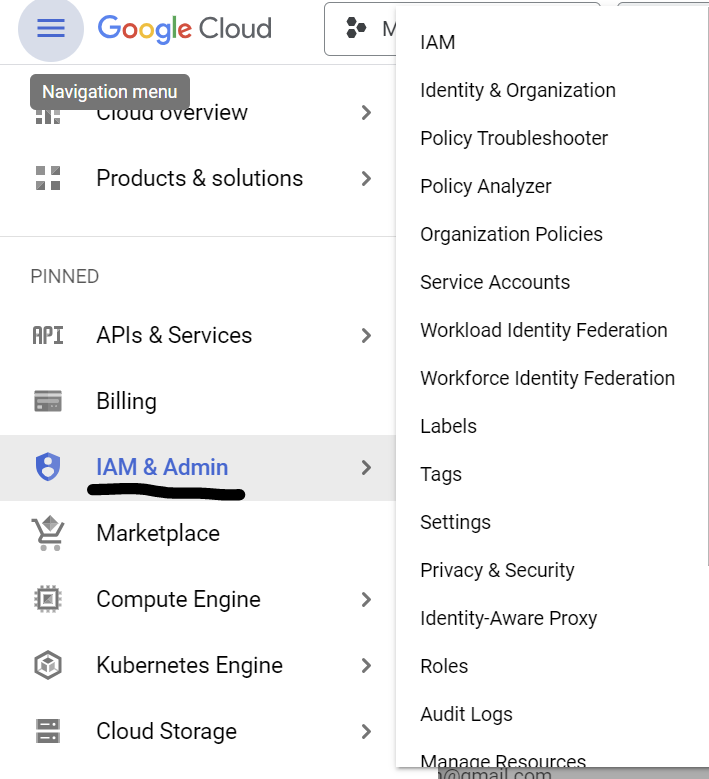Go to Audit Logs
Image resolution: width=709 pixels, height=779 pixels.
[x=466, y=714]
